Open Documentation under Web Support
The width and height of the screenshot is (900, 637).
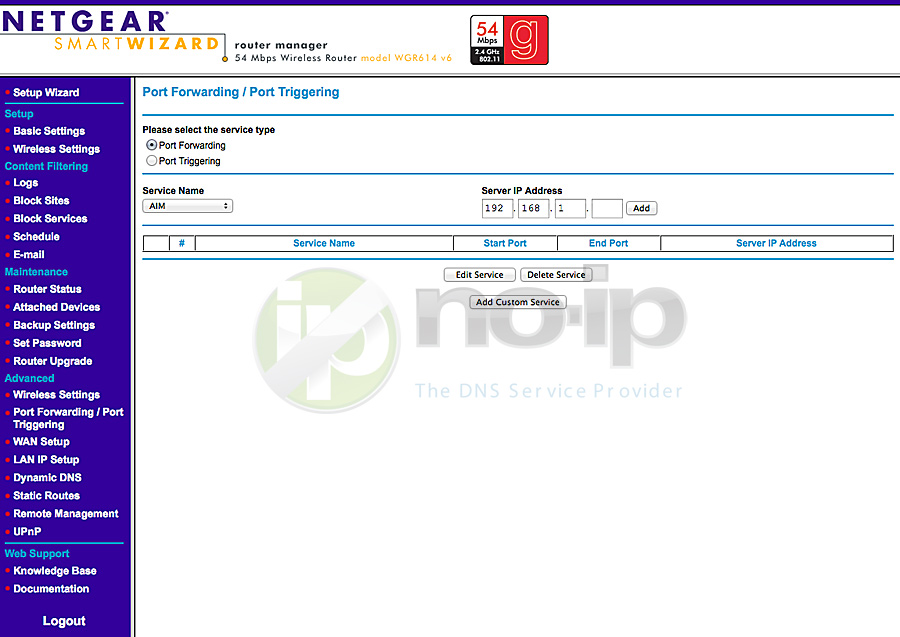tap(51, 589)
